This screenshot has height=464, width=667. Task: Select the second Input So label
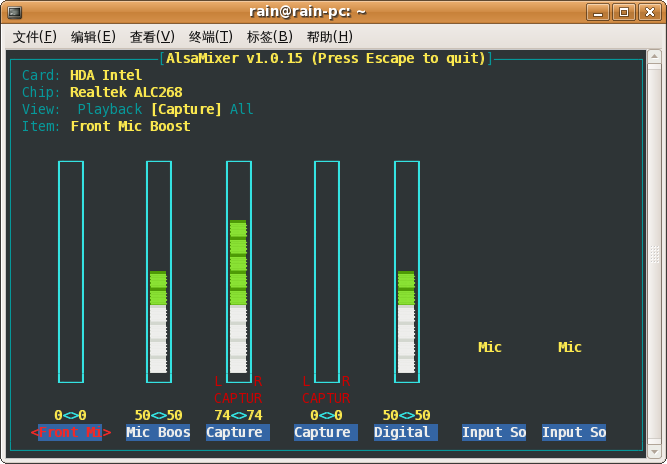[574, 432]
